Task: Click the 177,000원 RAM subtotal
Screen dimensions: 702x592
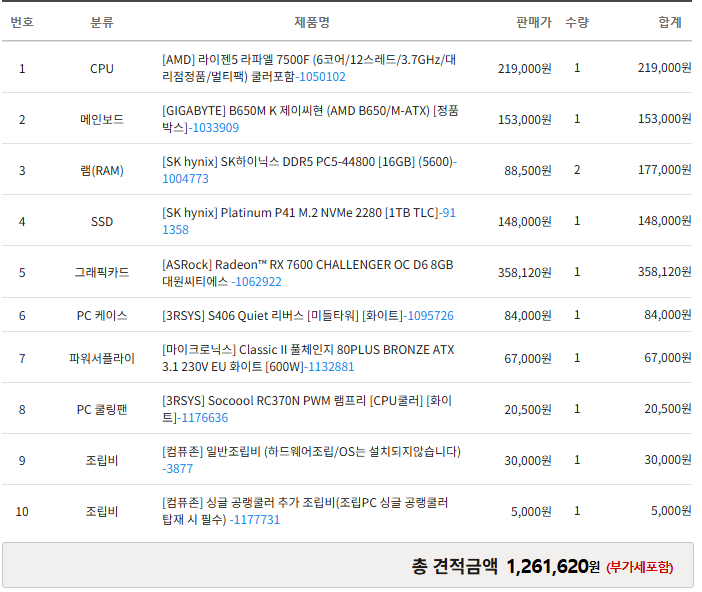Action: pos(664,170)
